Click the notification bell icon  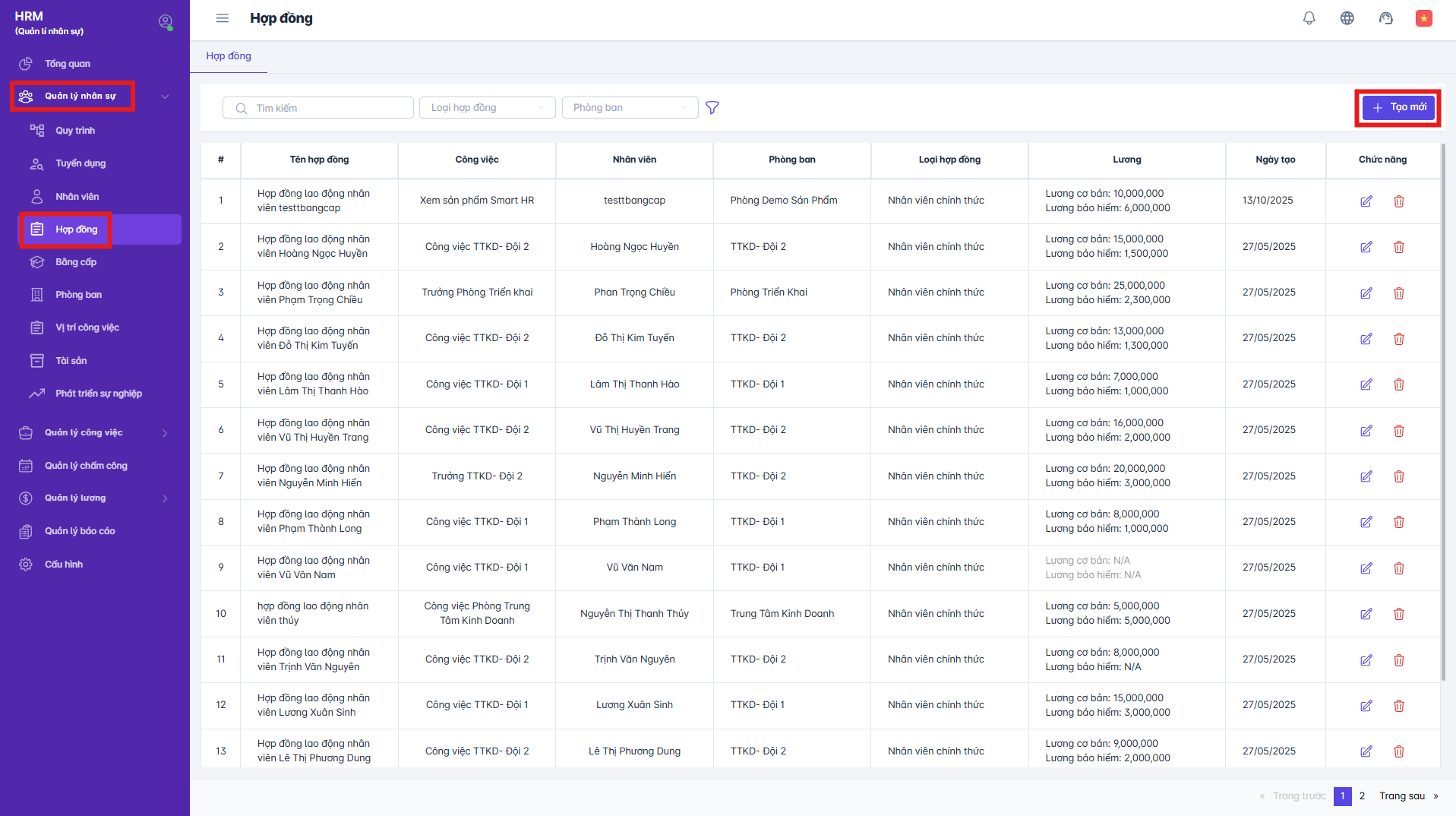pyautogui.click(x=1309, y=18)
